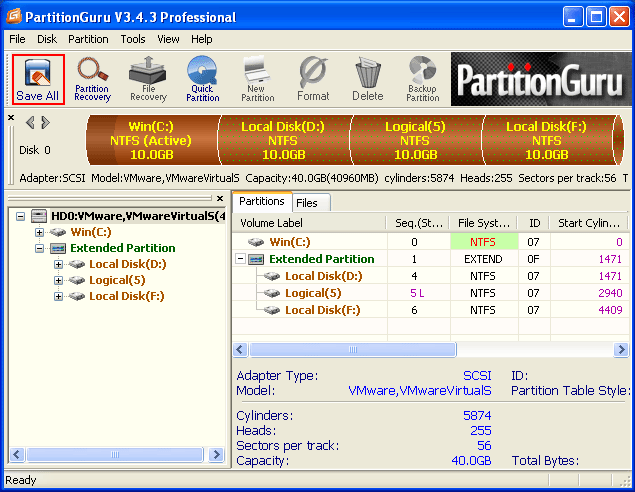This screenshot has width=635, height=492.
Task: Click partition table horizontal scrollbar thumb
Action: pyautogui.click(x=353, y=349)
